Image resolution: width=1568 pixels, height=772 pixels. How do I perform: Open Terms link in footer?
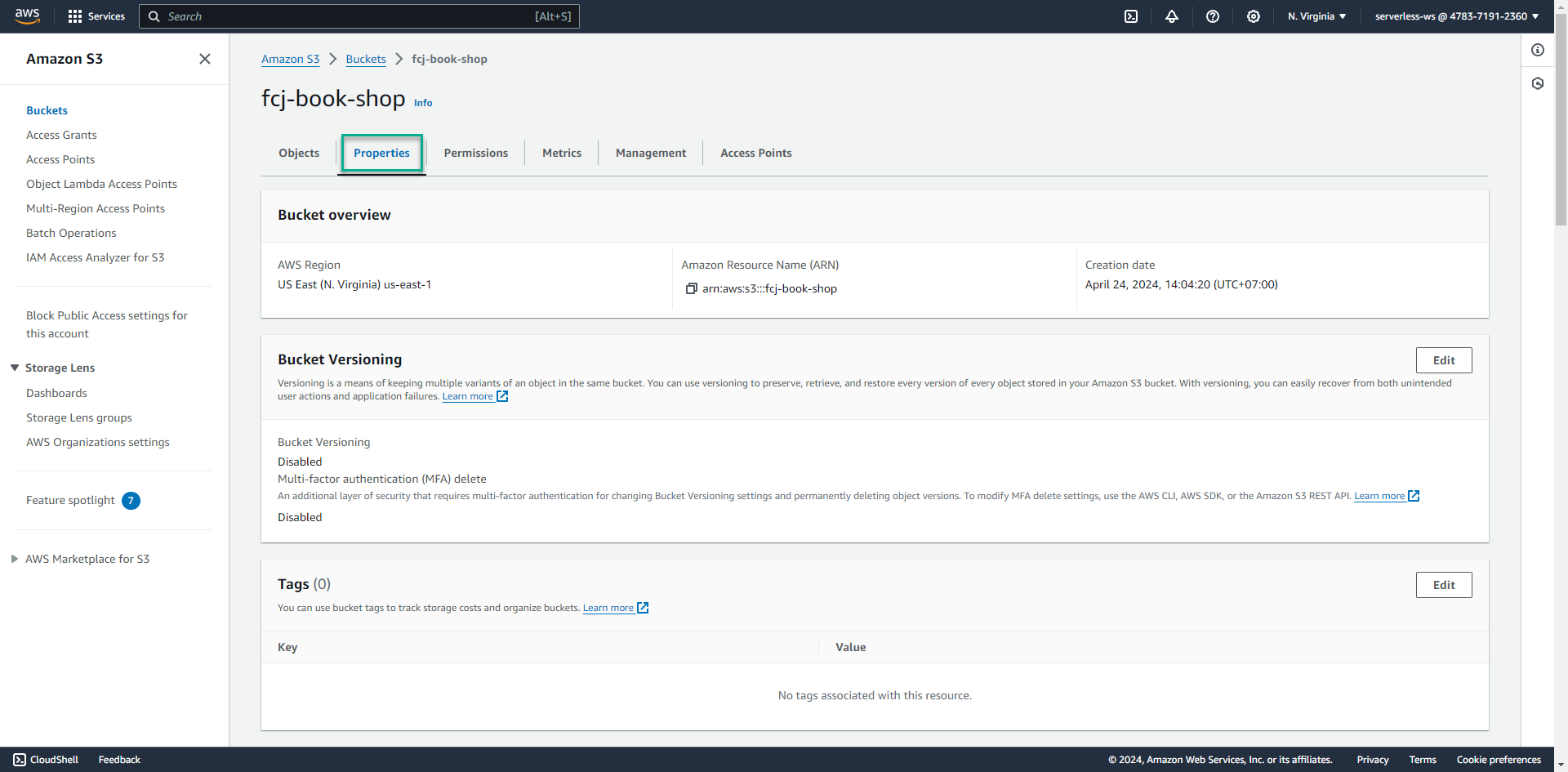(1423, 760)
